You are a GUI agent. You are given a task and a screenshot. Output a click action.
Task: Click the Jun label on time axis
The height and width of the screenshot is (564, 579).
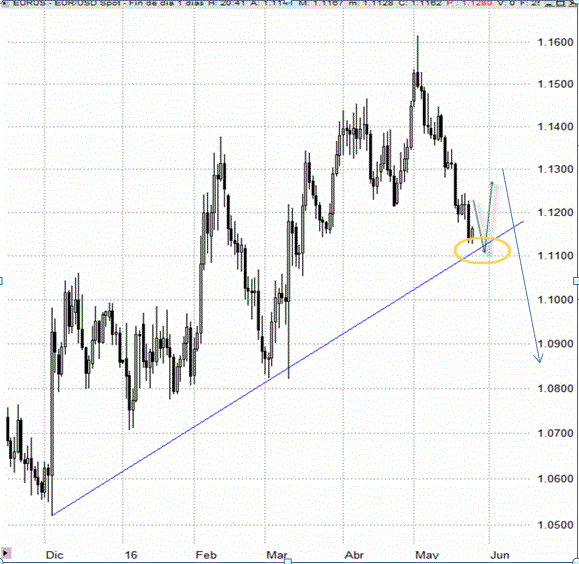[500, 555]
